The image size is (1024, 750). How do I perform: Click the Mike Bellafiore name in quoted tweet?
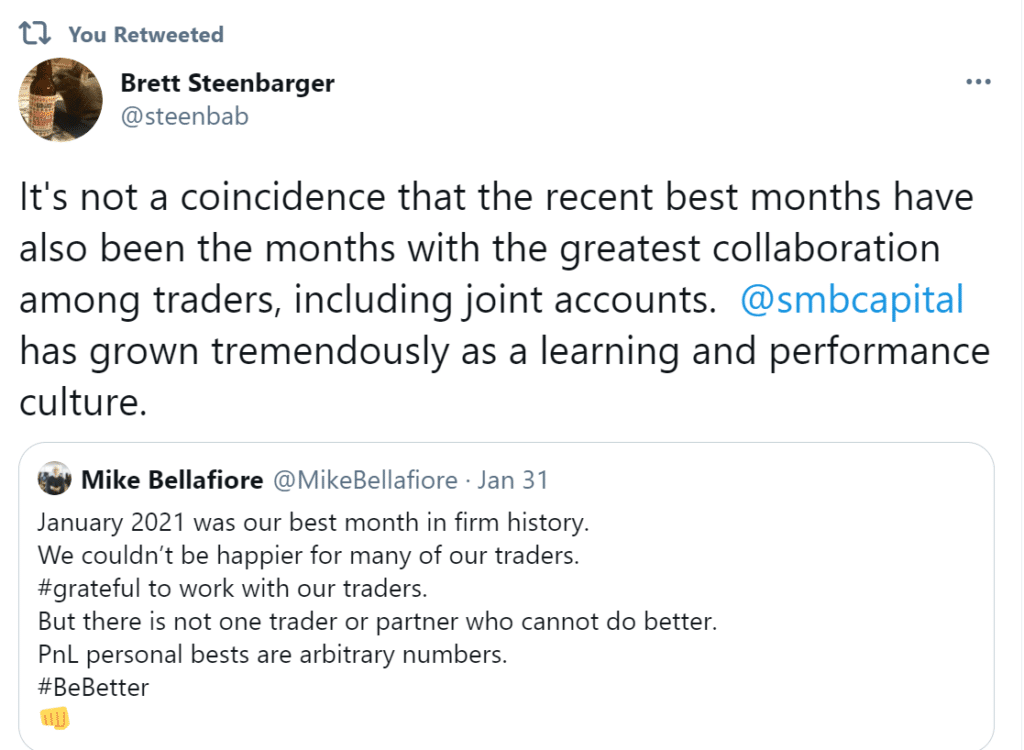(172, 480)
